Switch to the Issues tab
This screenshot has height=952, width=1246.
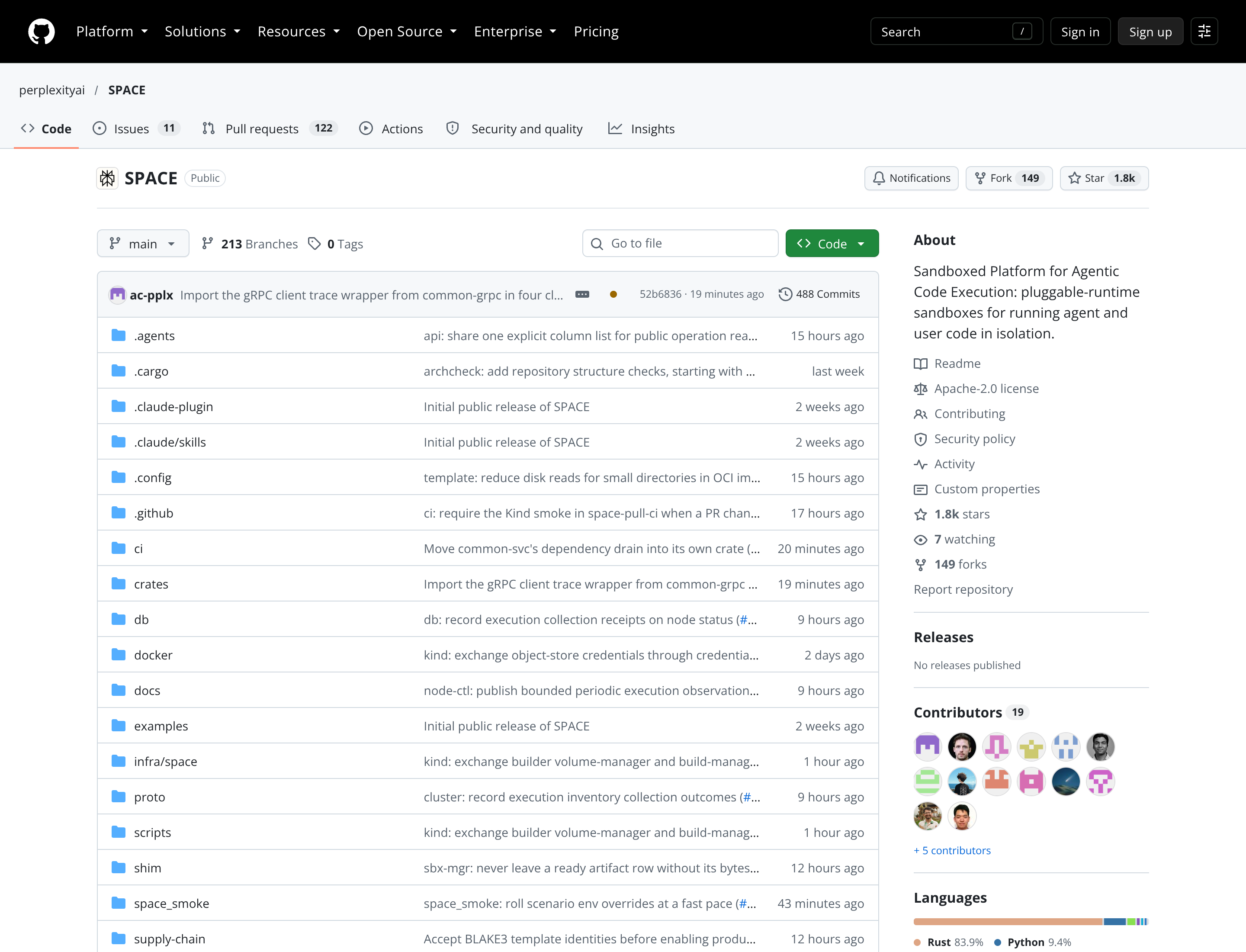point(137,129)
